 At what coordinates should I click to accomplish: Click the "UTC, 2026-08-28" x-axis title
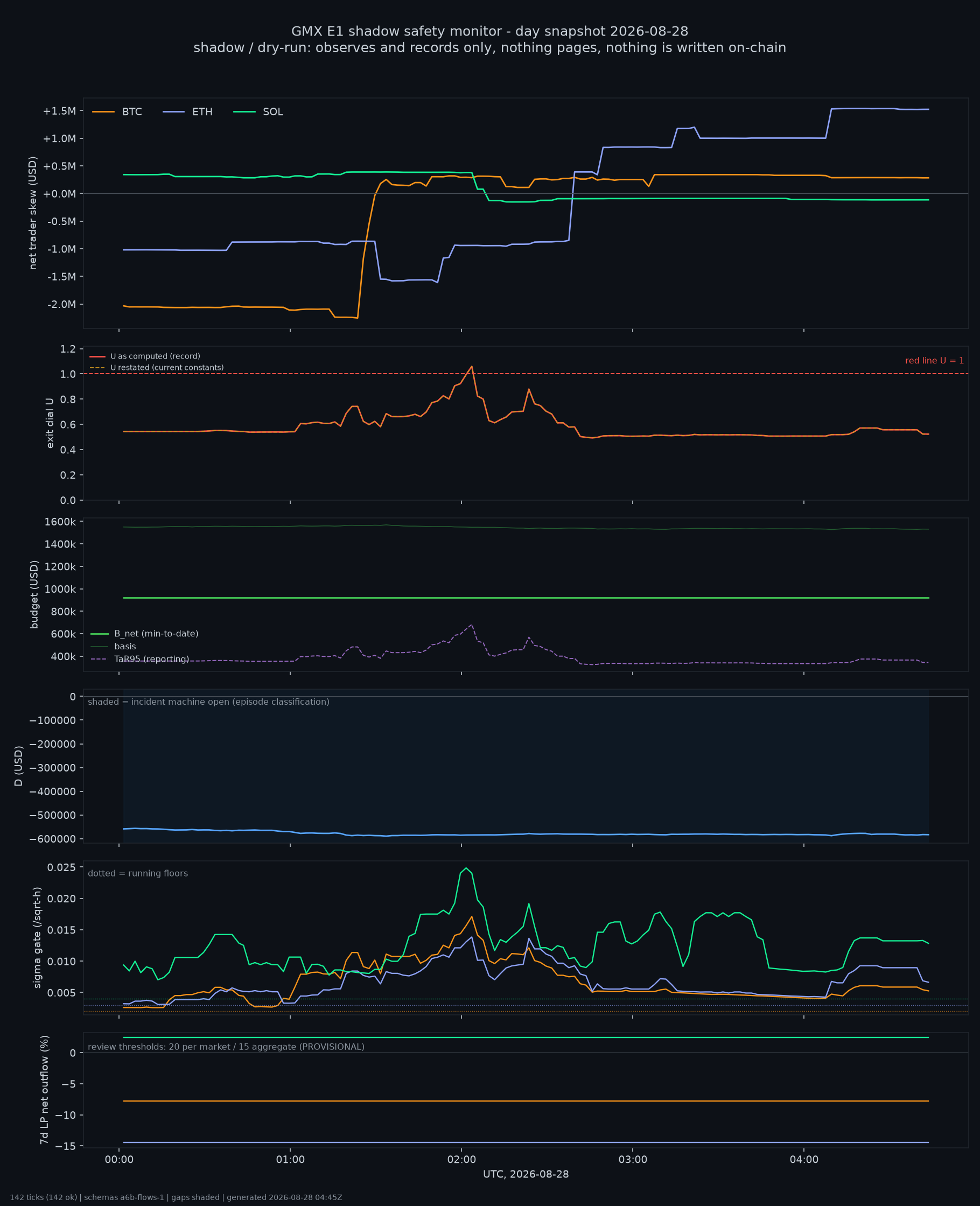[x=526, y=1175]
